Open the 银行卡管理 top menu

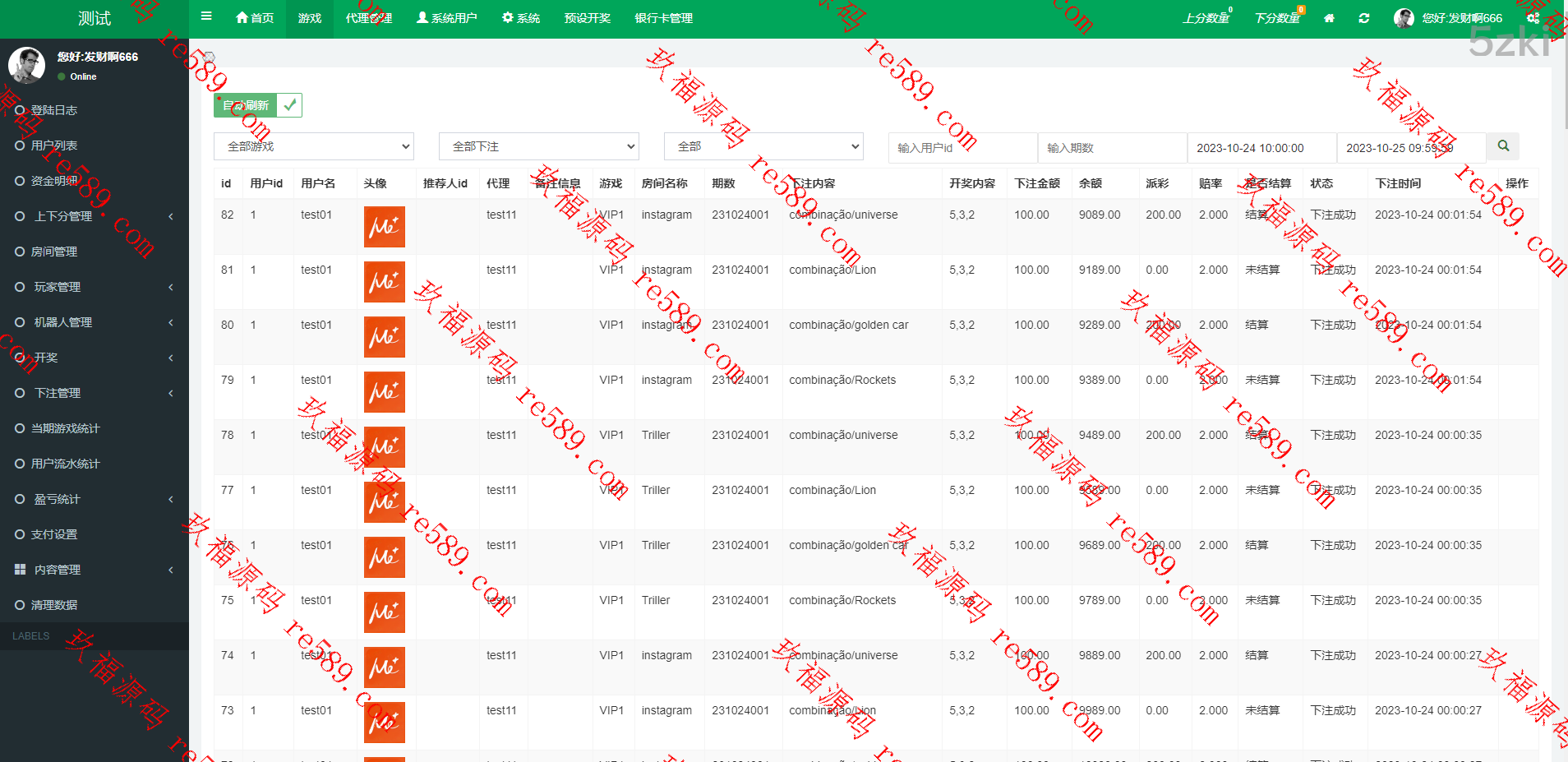pyautogui.click(x=663, y=18)
